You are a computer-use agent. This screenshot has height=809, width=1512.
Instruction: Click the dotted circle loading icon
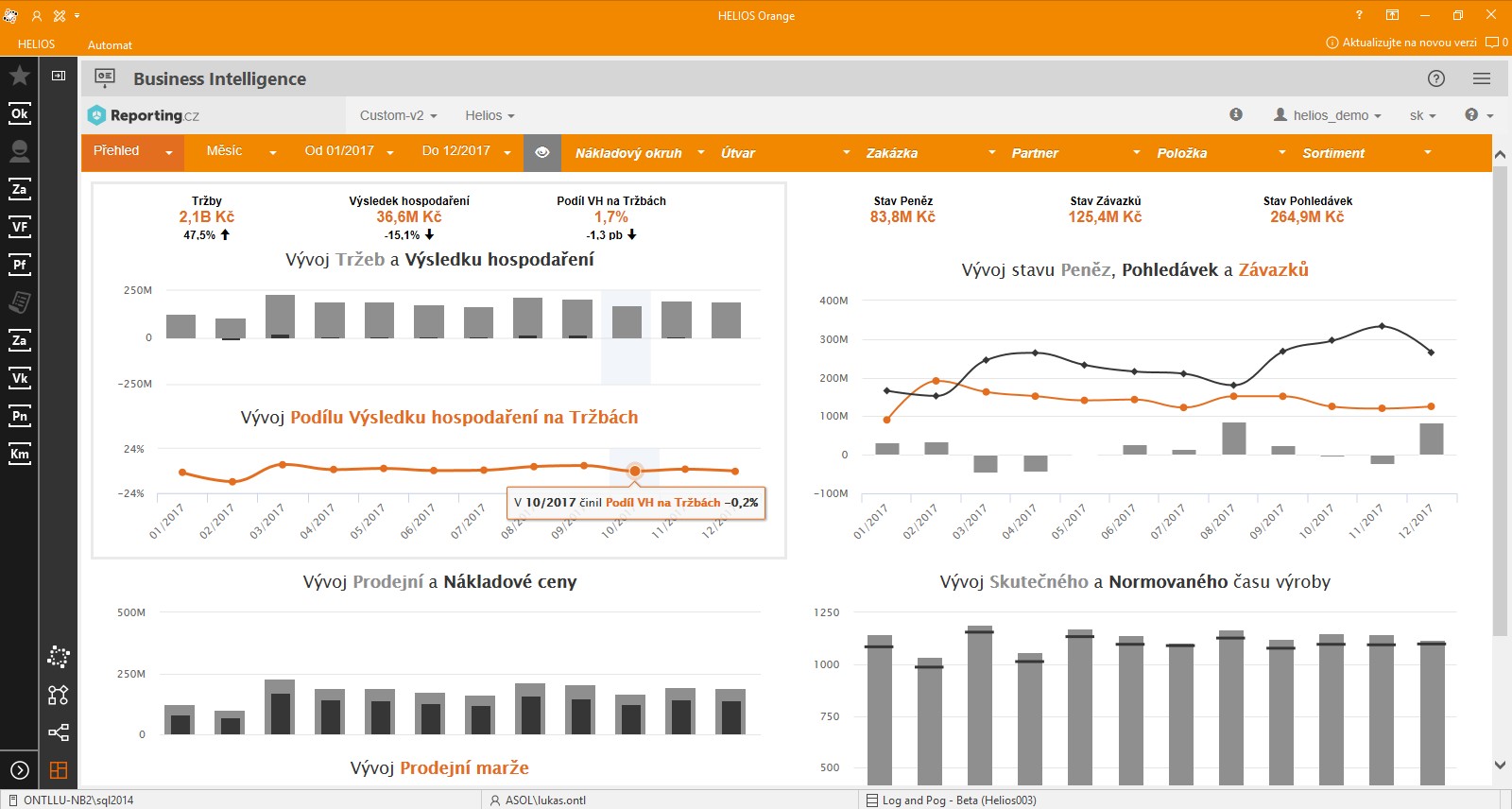59,657
